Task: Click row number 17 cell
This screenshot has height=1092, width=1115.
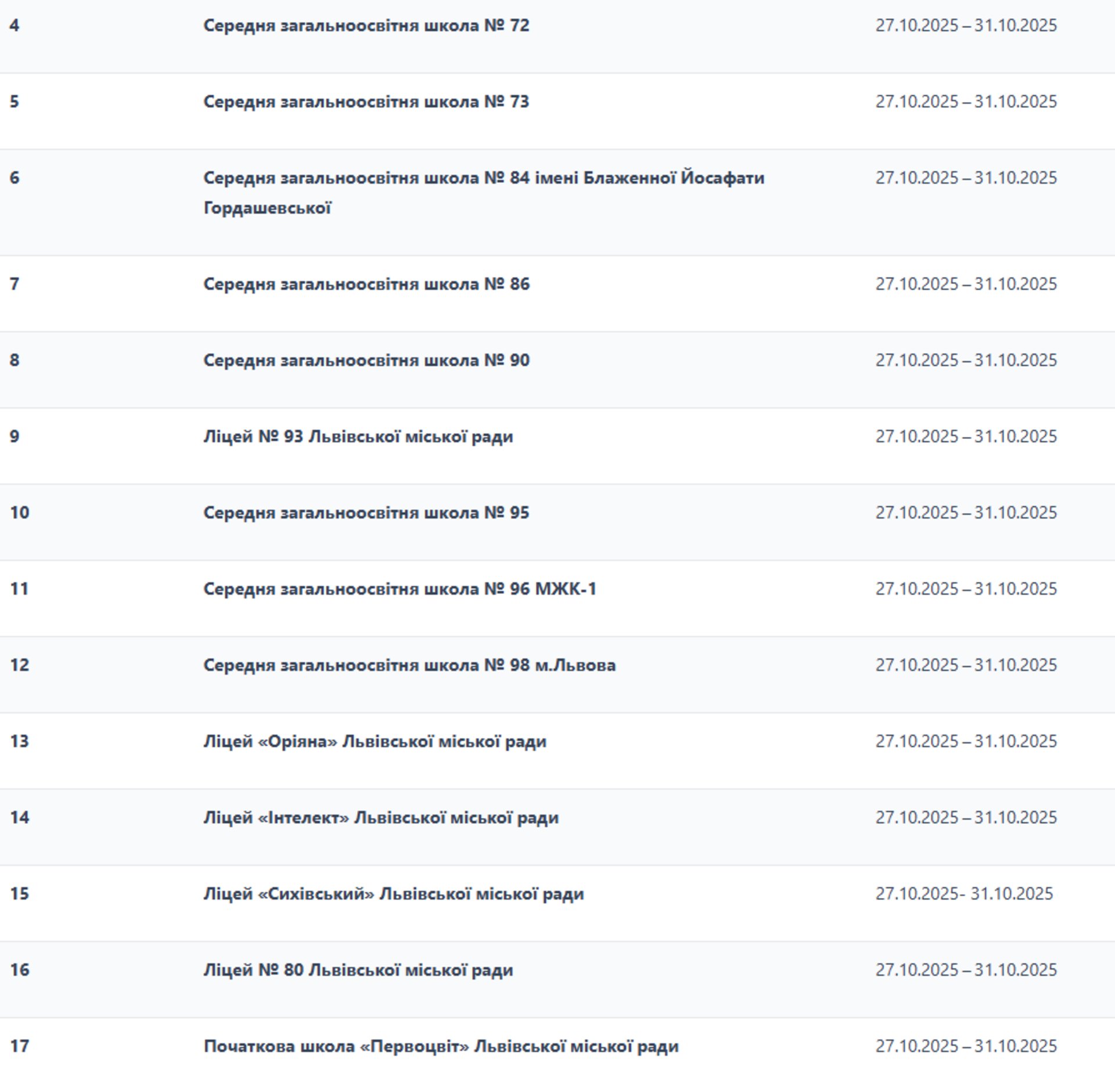Action: click(19, 1046)
